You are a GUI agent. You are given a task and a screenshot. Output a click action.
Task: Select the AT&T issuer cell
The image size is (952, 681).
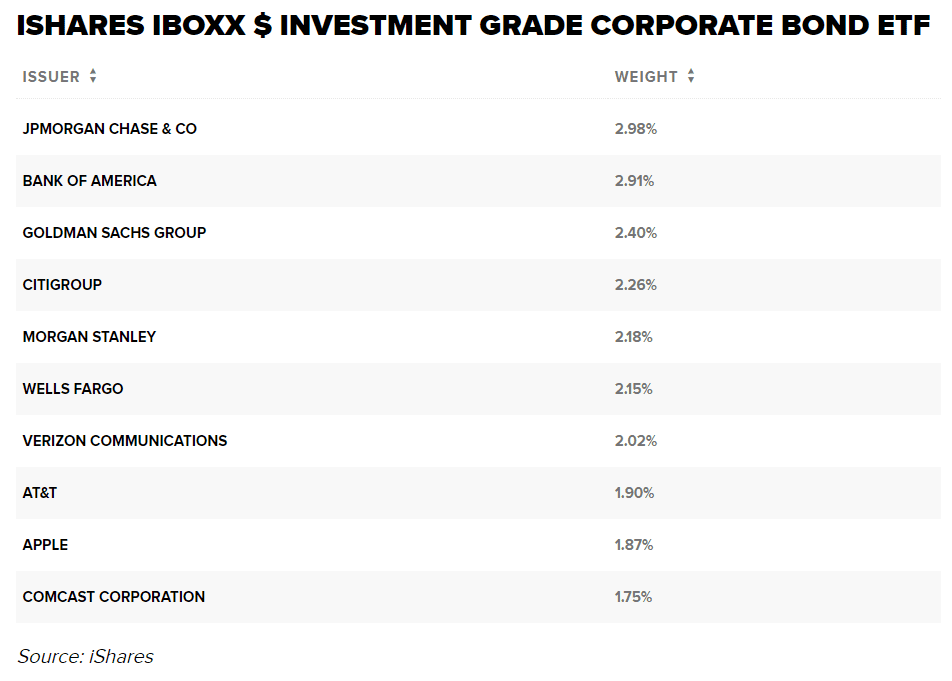coord(40,493)
